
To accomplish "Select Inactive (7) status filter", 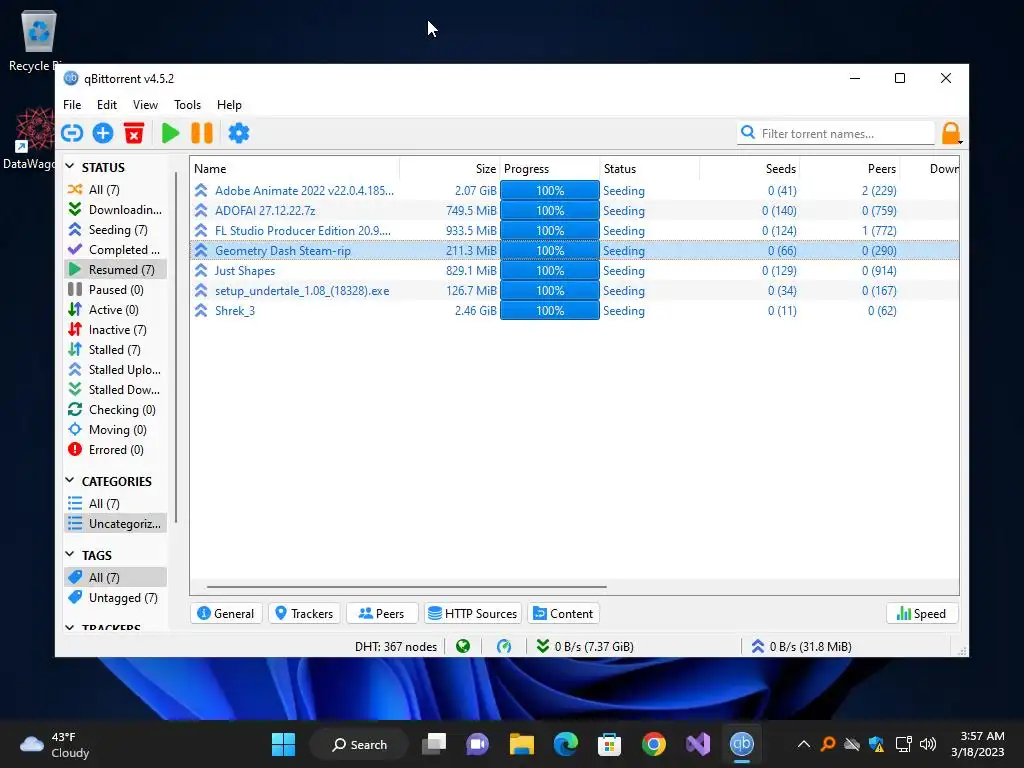I will [x=116, y=330].
